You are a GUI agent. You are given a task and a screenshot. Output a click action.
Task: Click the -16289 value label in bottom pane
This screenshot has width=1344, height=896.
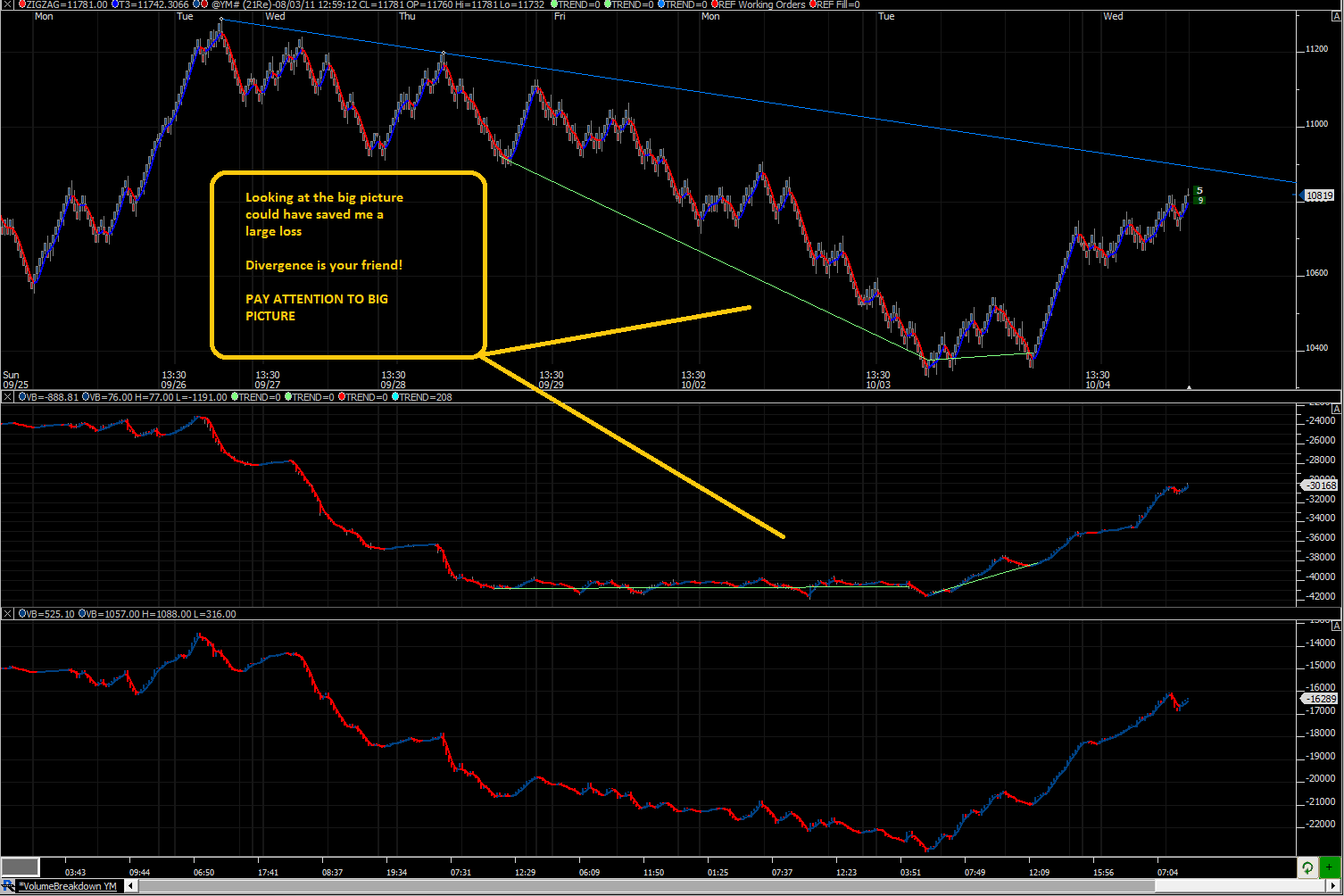click(x=1321, y=699)
